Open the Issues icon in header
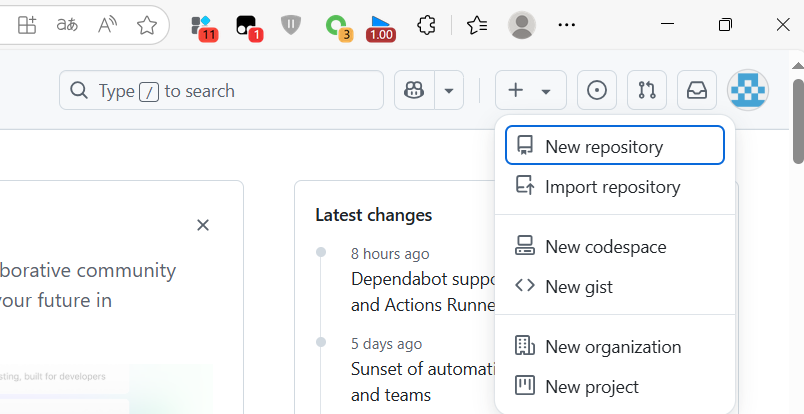Screen dimensions: 804x414 point(597,91)
